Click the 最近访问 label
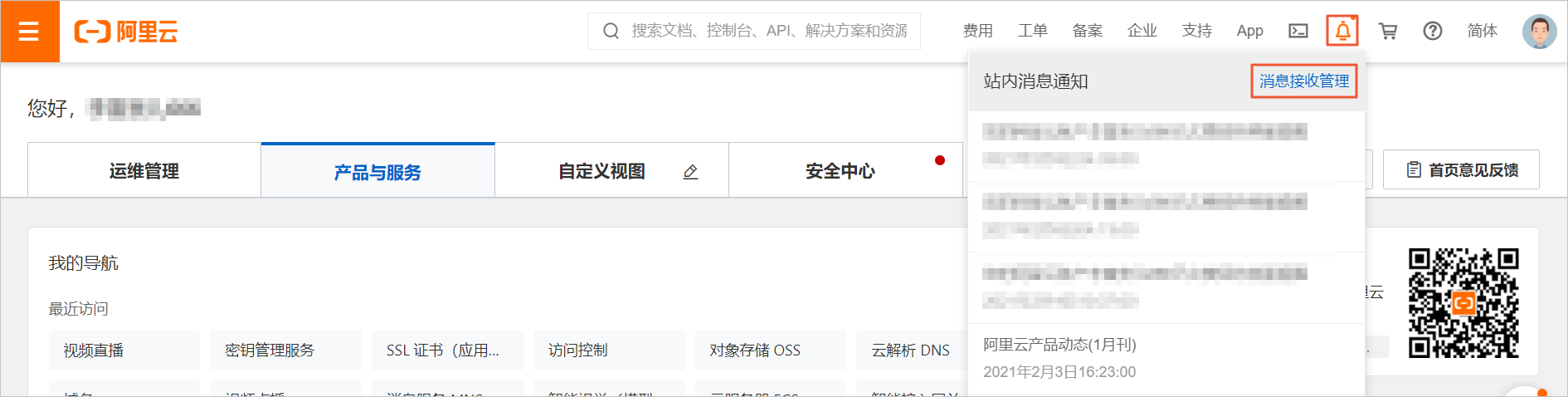 (x=79, y=309)
